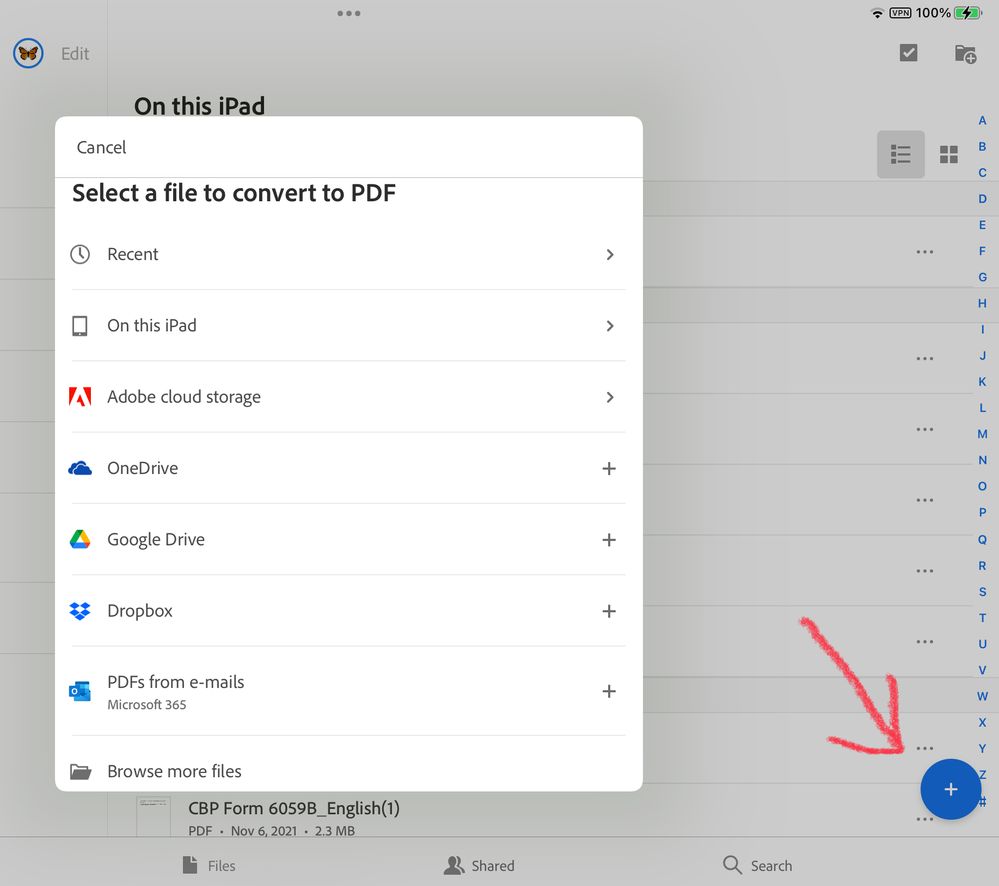The width and height of the screenshot is (999, 886).
Task: Create a new folder with folder-plus icon
Action: point(965,54)
